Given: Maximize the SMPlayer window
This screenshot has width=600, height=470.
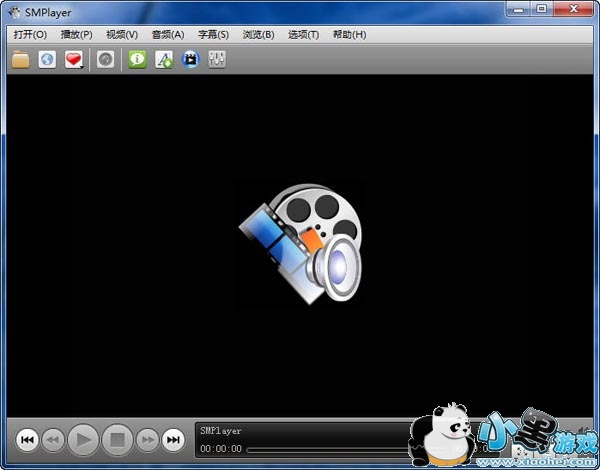Looking at the screenshot, I should (x=541, y=9).
